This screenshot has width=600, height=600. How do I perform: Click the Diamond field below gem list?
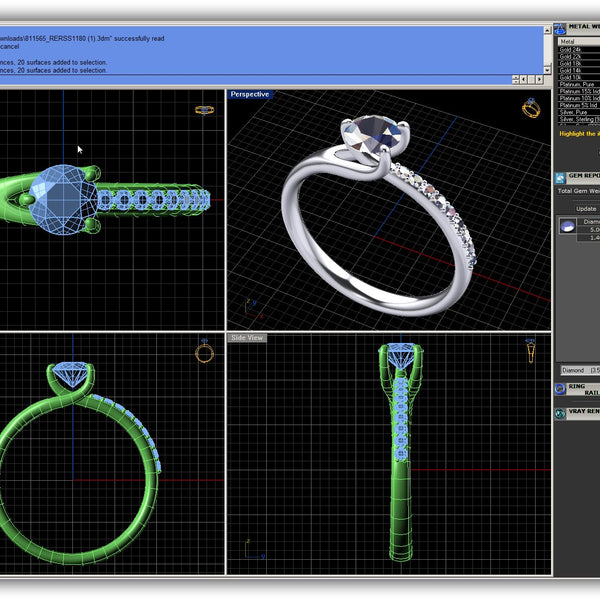click(x=578, y=370)
